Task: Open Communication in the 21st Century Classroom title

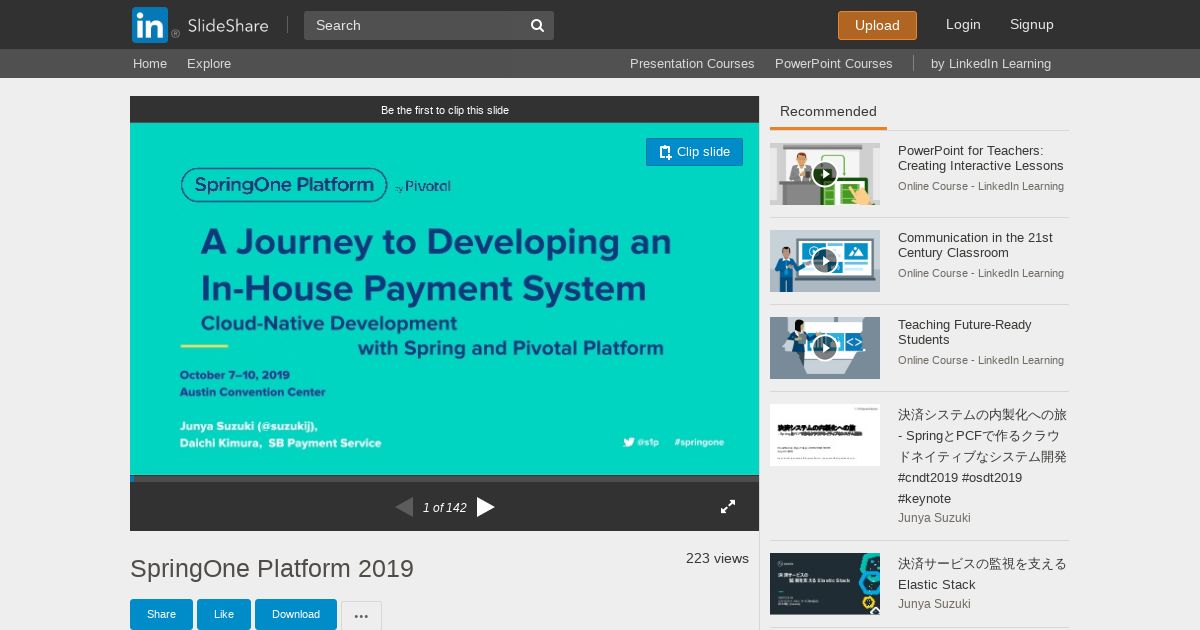Action: coord(975,245)
